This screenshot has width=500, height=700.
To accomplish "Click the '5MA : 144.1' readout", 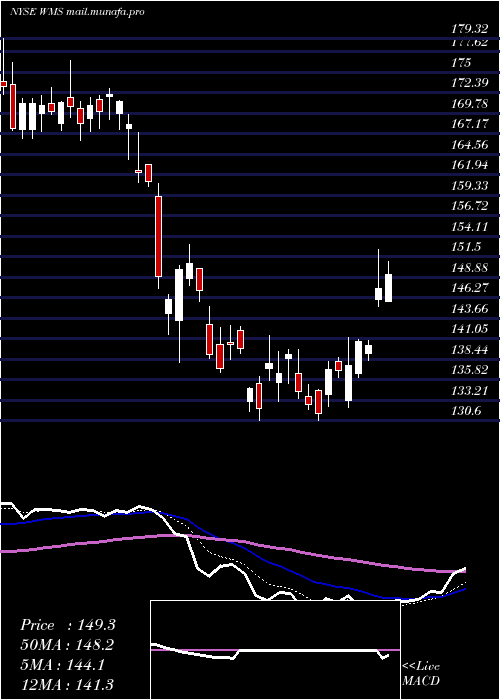I will click(x=62, y=665).
